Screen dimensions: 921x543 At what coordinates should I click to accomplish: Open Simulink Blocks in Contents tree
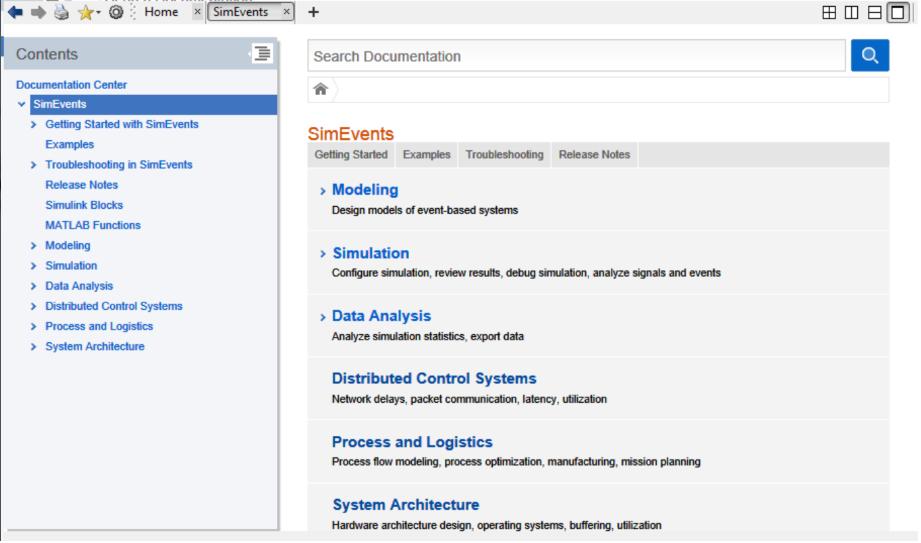(84, 205)
